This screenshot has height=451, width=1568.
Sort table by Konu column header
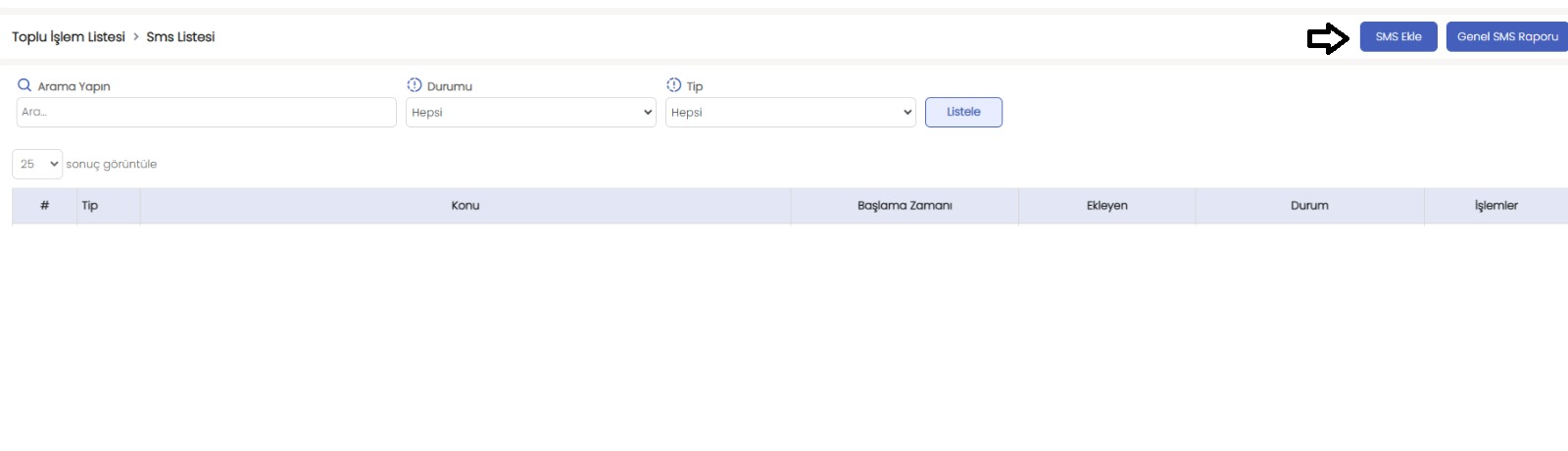pos(465,206)
